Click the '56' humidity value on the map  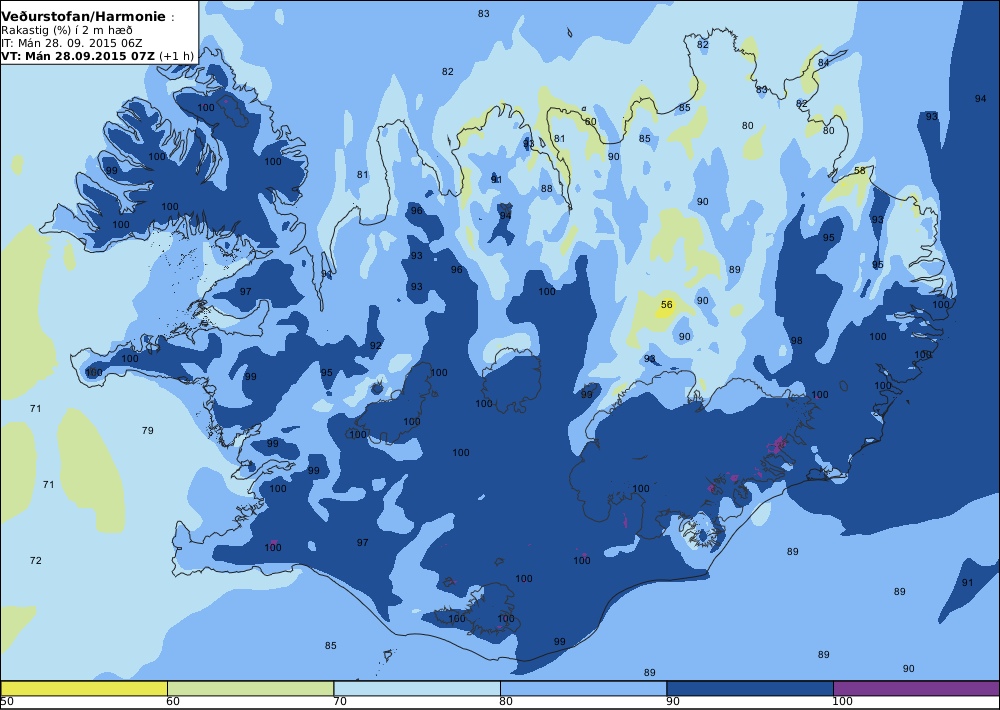[666, 305]
